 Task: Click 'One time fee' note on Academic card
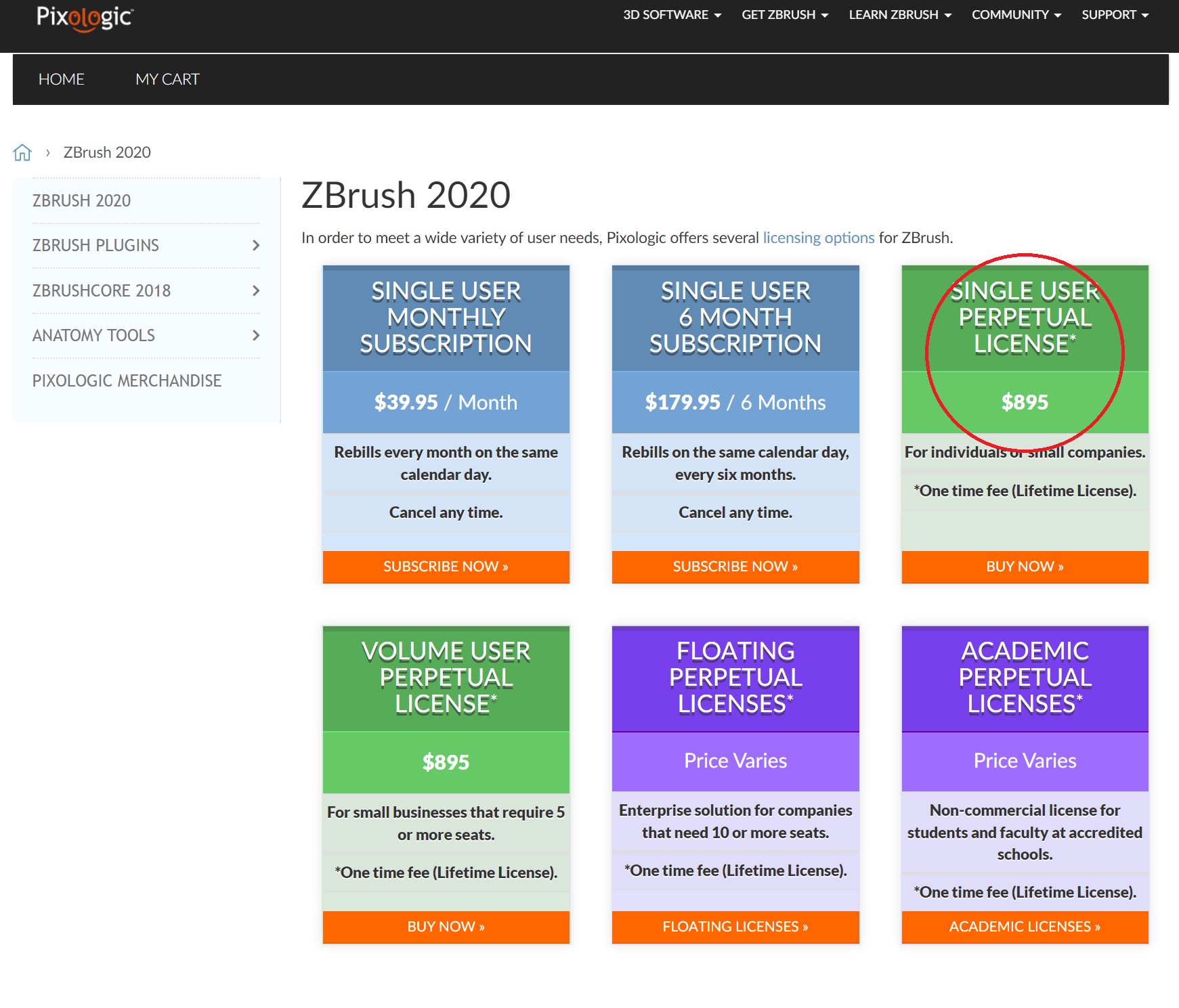[1025, 893]
